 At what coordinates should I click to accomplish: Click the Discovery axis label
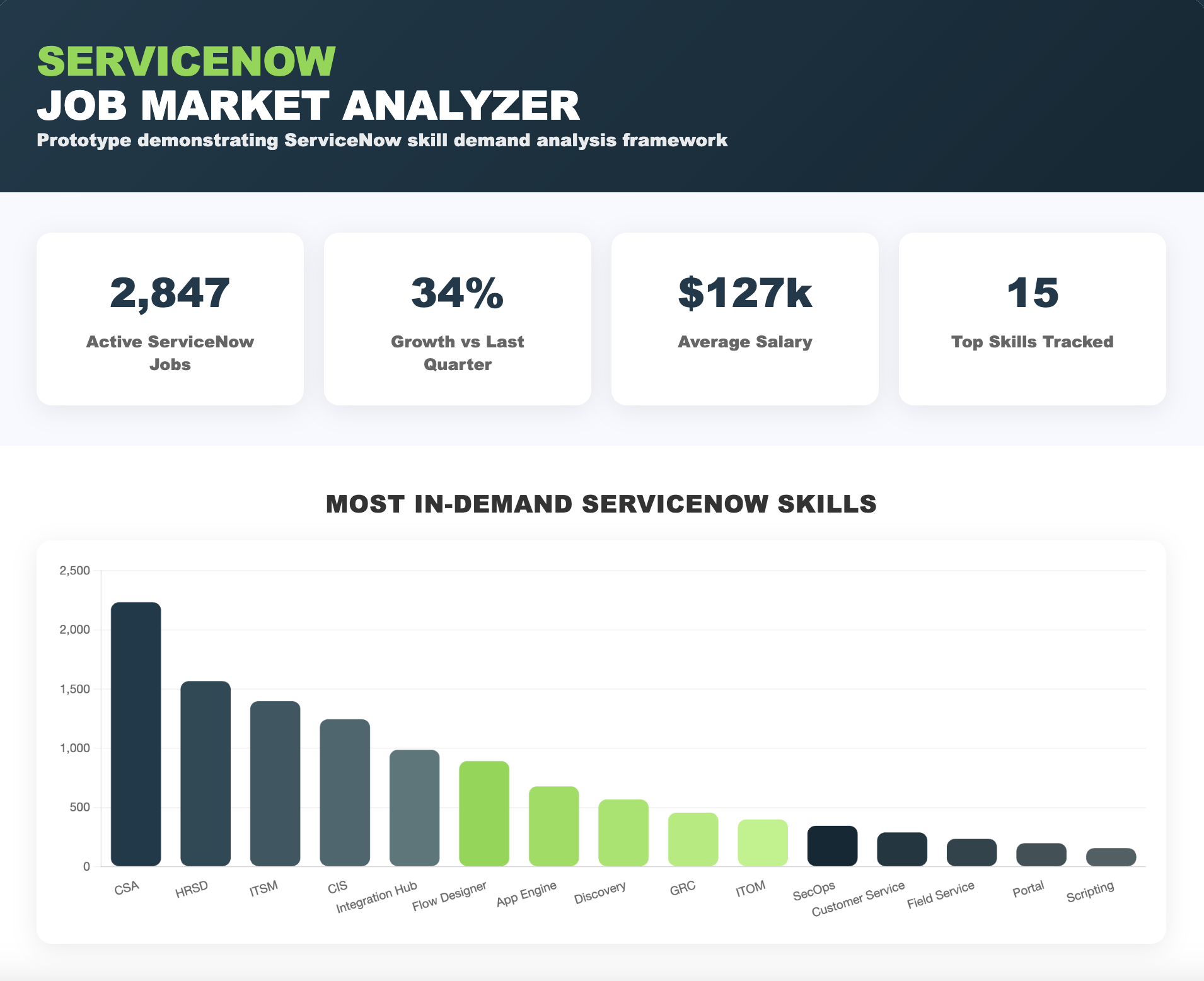click(x=600, y=892)
